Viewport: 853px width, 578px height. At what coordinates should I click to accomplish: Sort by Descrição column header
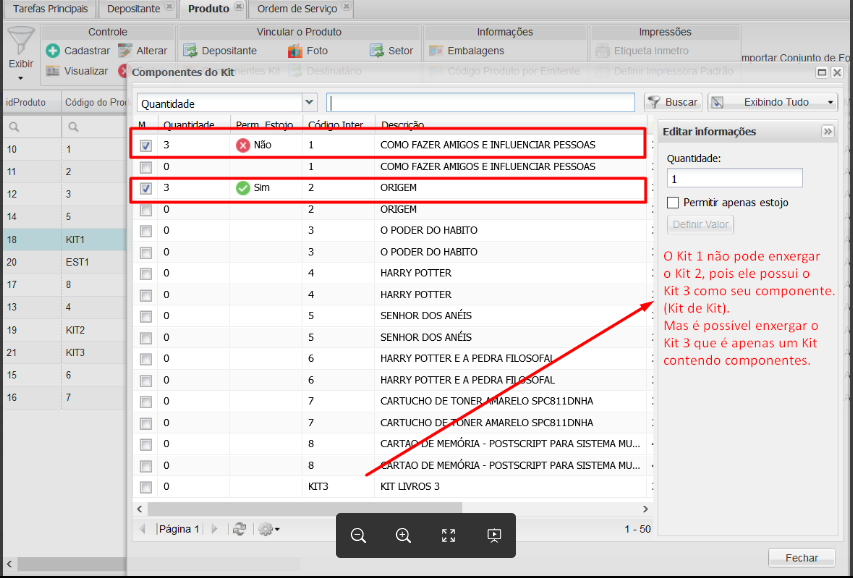[402, 125]
